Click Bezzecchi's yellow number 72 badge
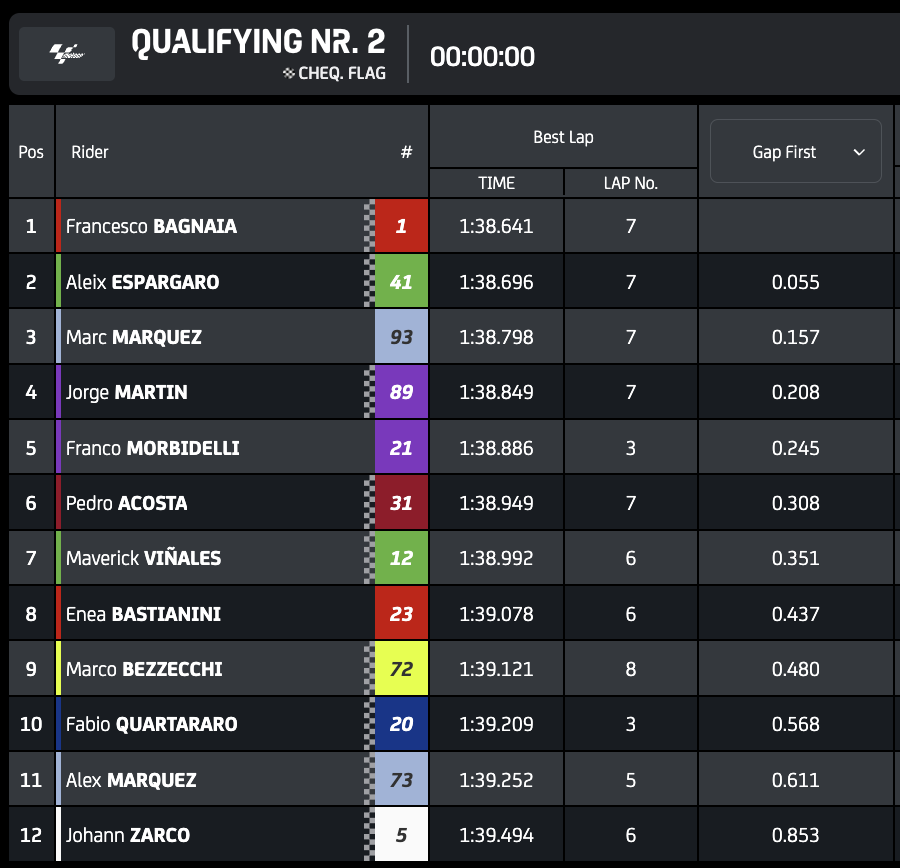Image resolution: width=900 pixels, height=868 pixels. [401, 669]
